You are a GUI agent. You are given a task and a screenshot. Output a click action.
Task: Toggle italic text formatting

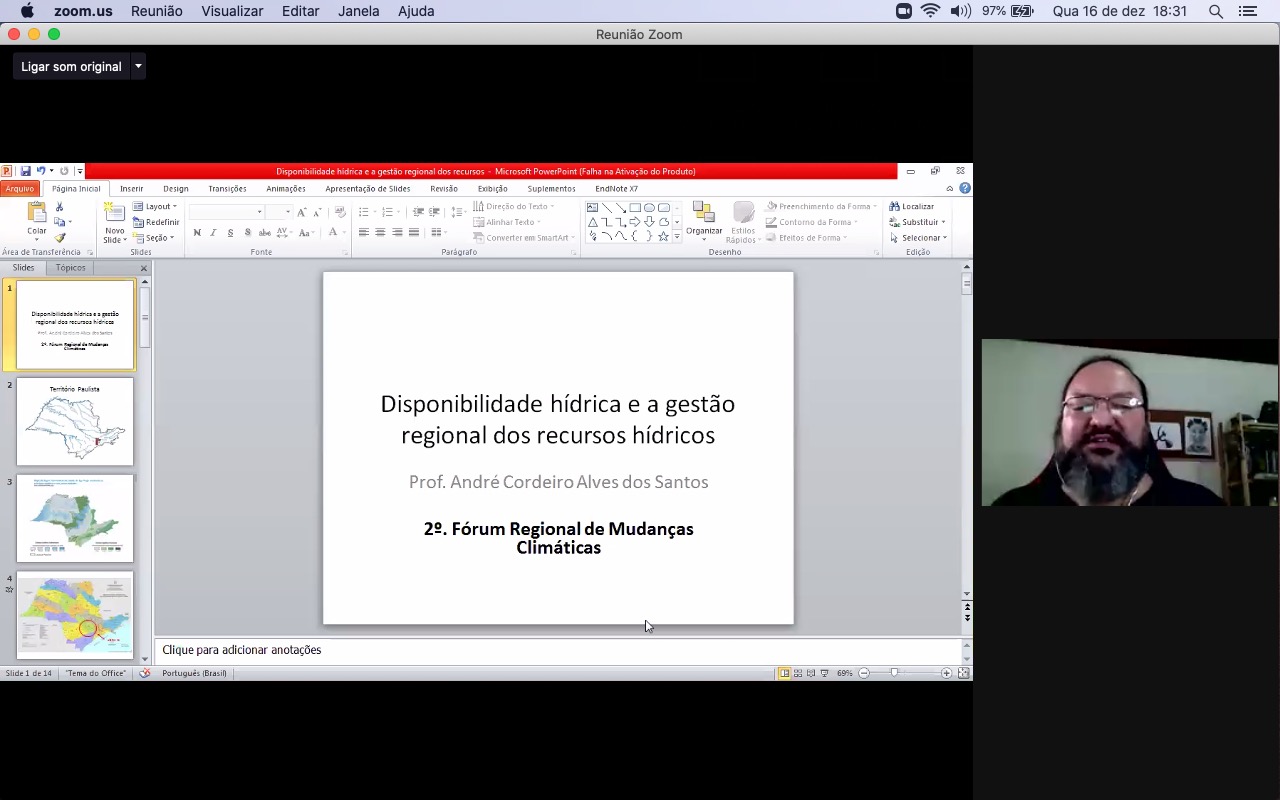213,233
